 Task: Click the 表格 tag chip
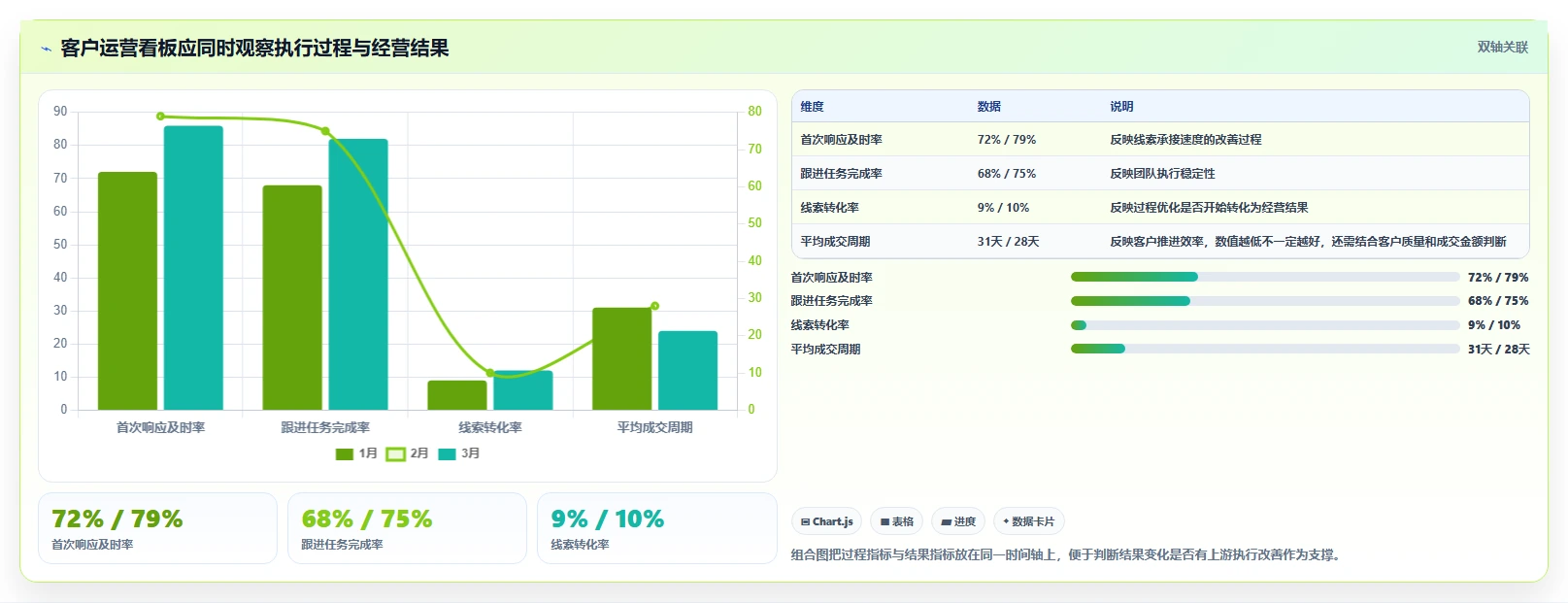(x=896, y=521)
